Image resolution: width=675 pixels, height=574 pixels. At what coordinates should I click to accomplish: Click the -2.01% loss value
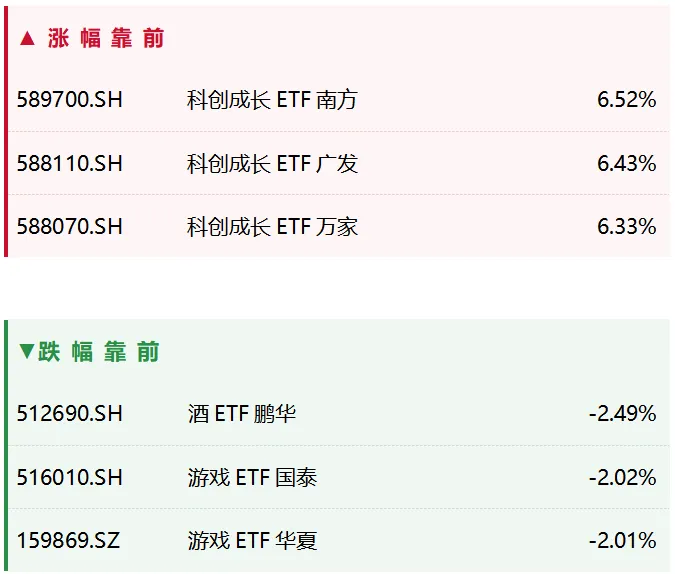point(622,540)
